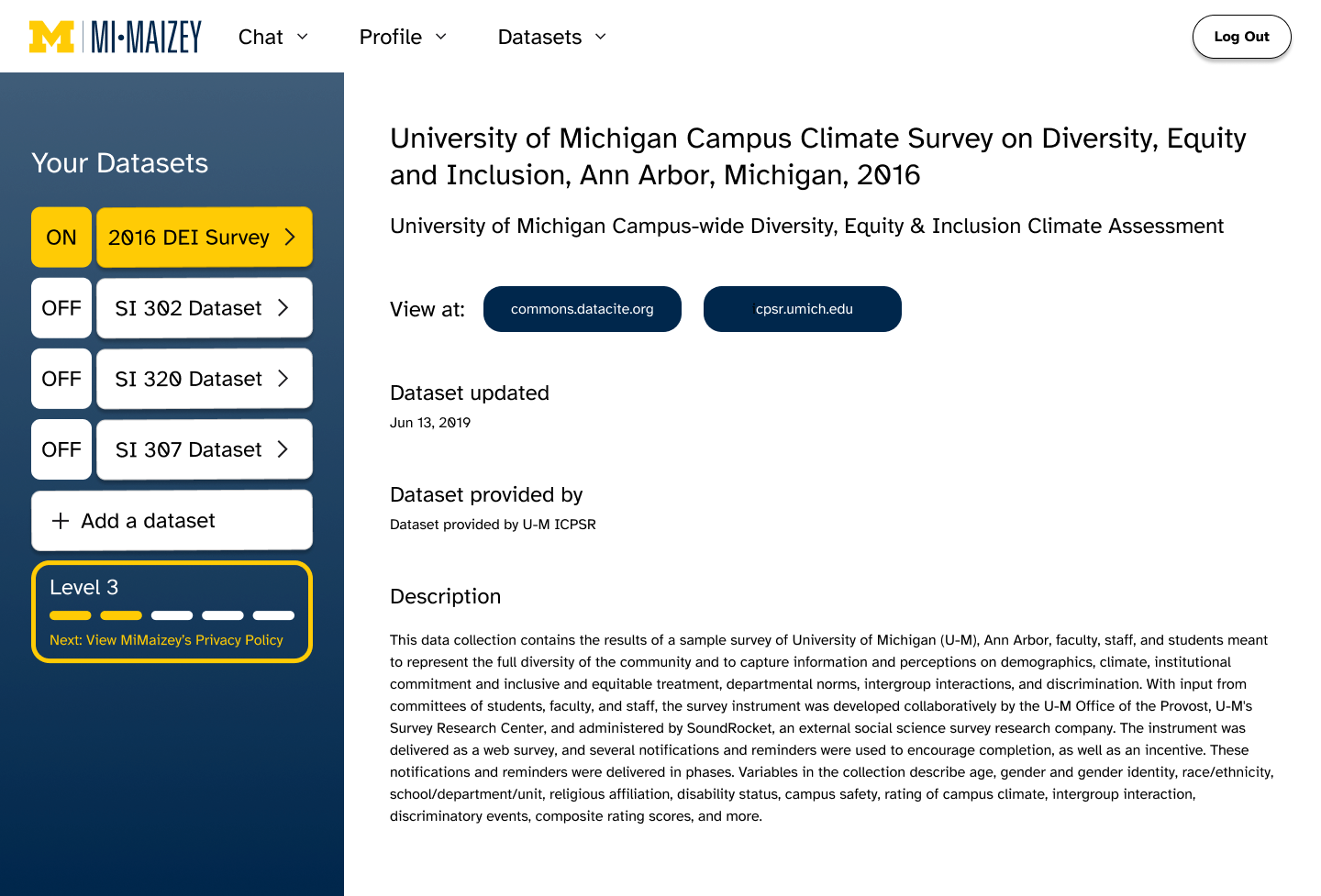Click the description paragraph about the sample survey

coord(831,728)
